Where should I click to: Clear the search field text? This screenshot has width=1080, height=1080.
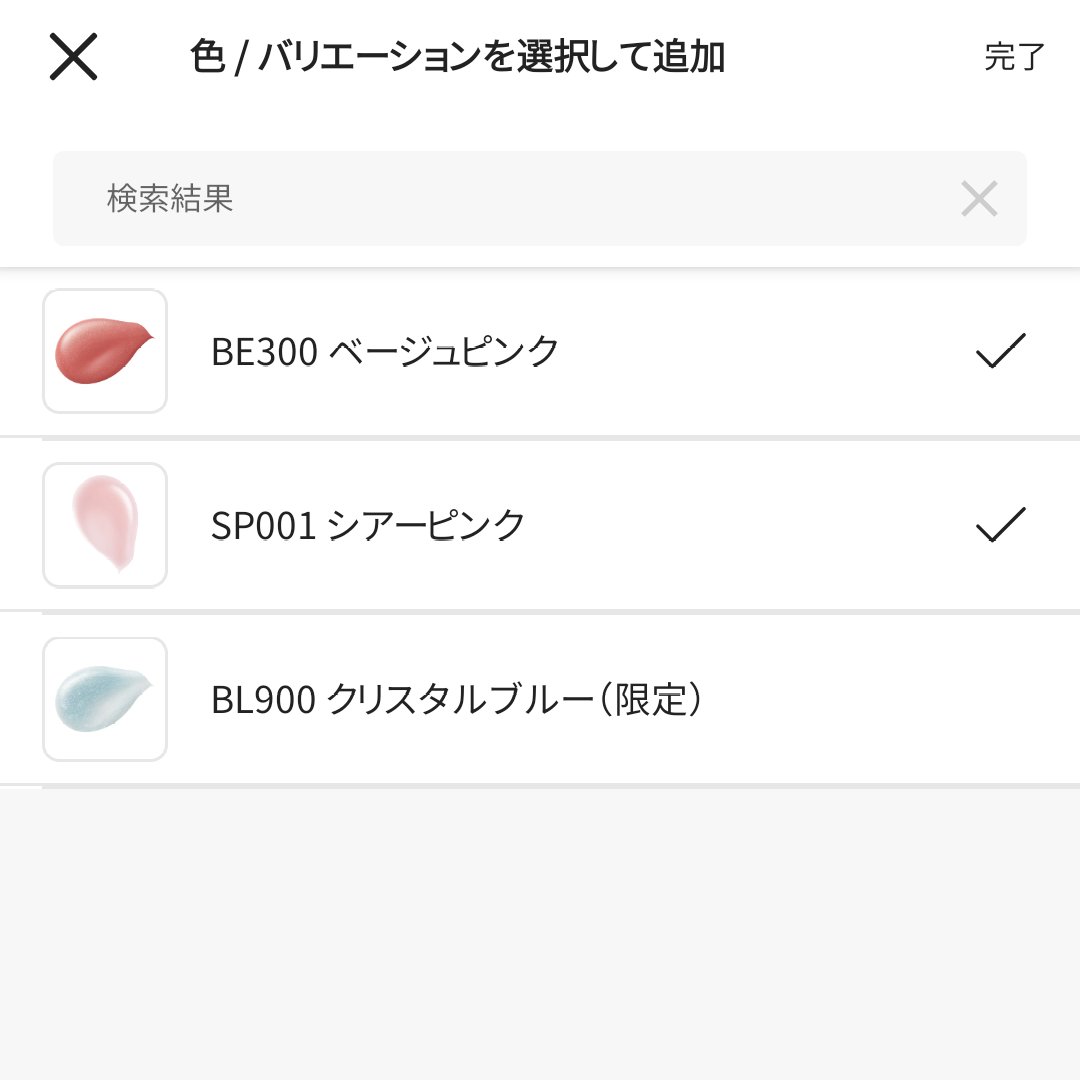(979, 199)
